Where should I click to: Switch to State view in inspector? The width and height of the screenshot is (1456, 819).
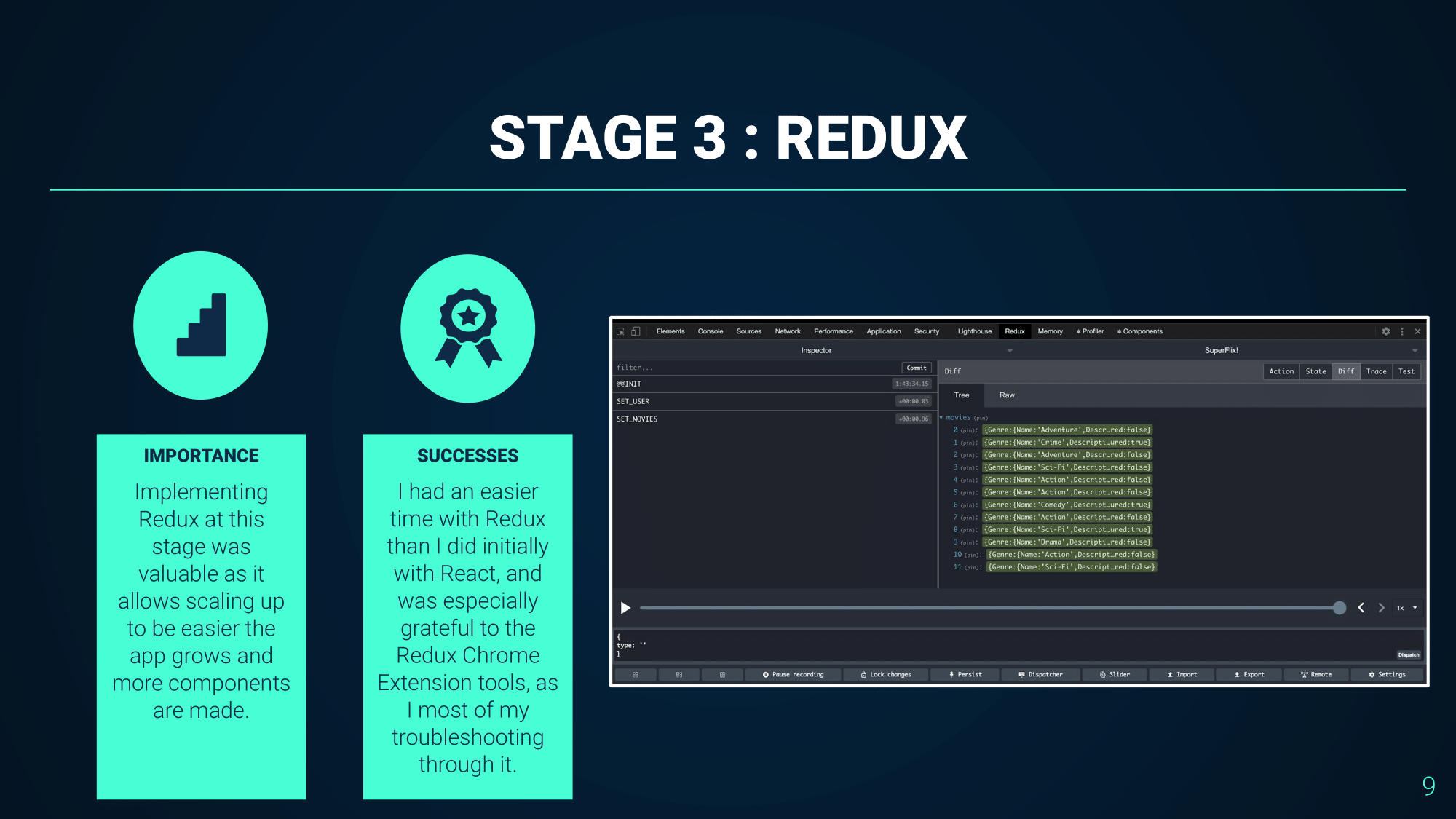click(1315, 371)
